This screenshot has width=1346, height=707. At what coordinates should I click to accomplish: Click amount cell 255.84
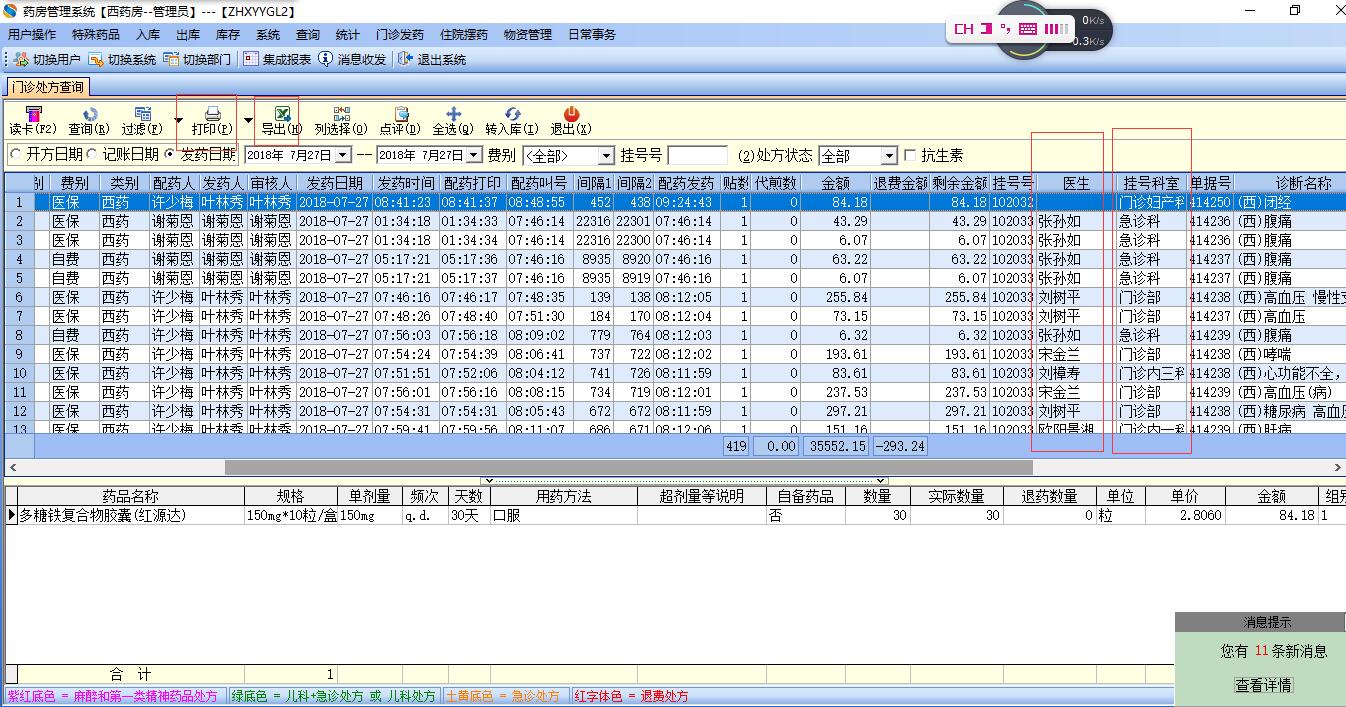click(x=836, y=297)
